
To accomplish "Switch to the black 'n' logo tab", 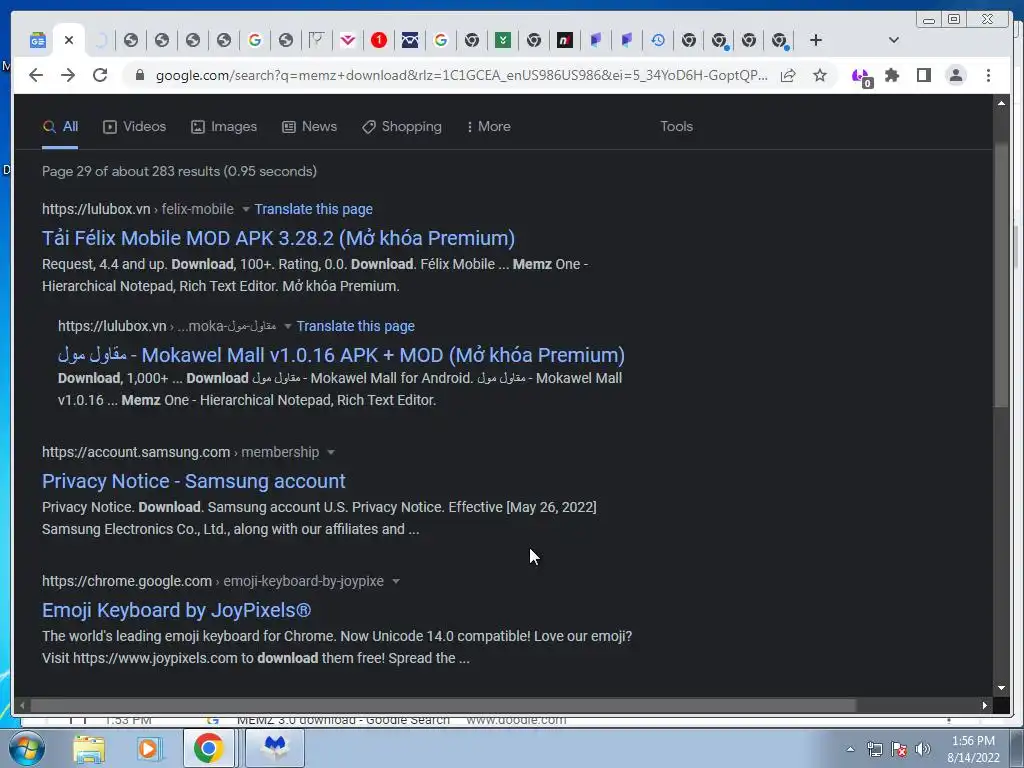I will 565,40.
